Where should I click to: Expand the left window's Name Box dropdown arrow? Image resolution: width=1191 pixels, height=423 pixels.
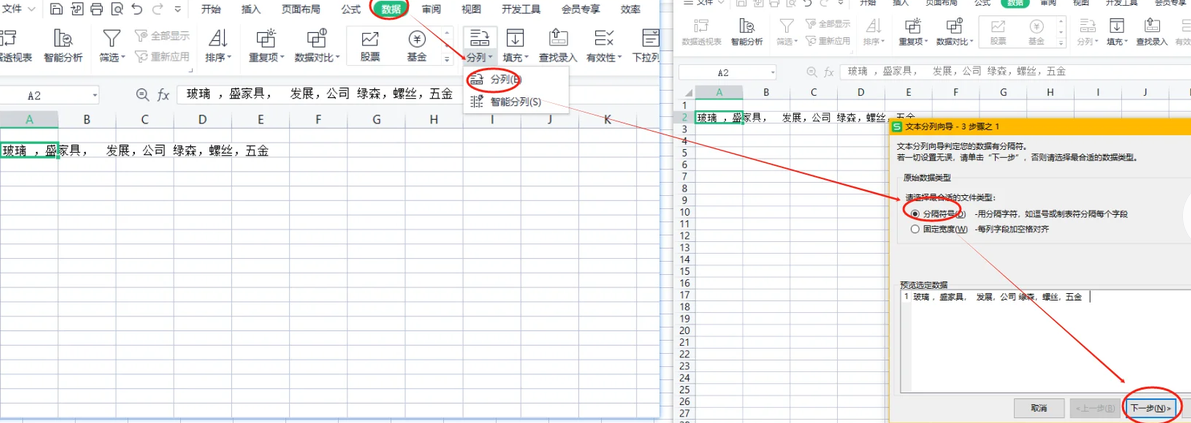[95, 96]
